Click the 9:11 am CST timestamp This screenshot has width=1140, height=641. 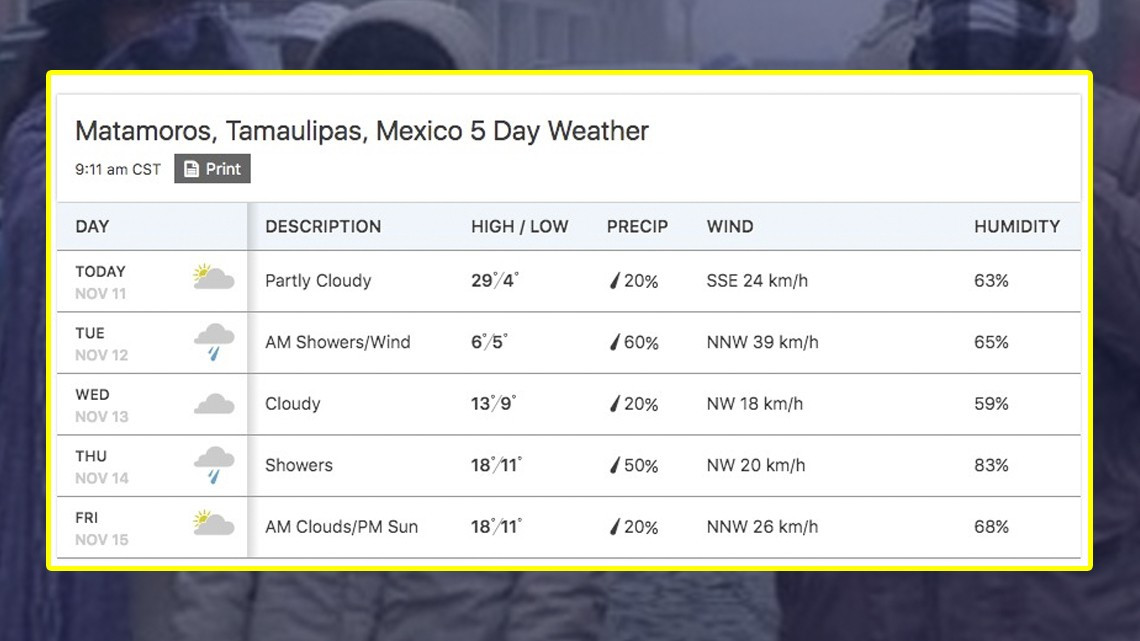(x=117, y=169)
